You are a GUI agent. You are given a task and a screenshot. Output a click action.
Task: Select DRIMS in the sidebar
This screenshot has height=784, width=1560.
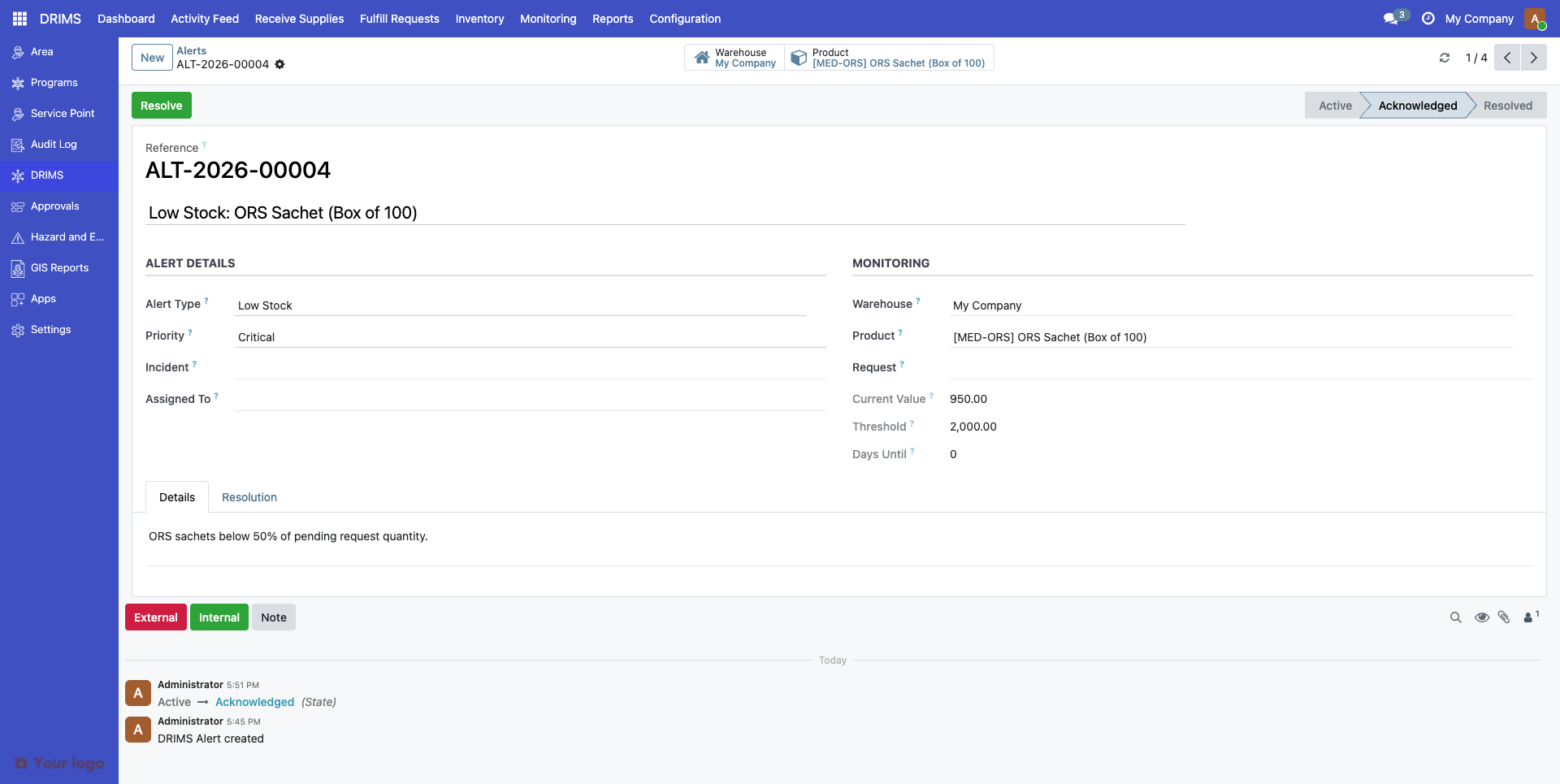click(x=59, y=175)
